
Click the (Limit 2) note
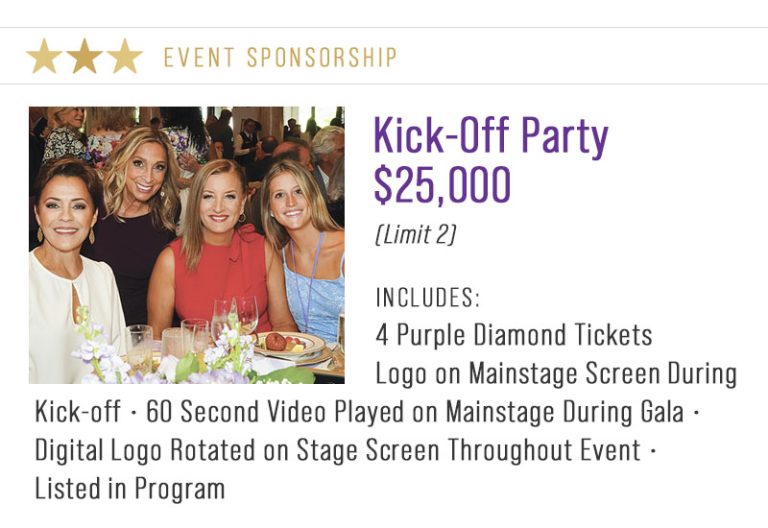(415, 235)
